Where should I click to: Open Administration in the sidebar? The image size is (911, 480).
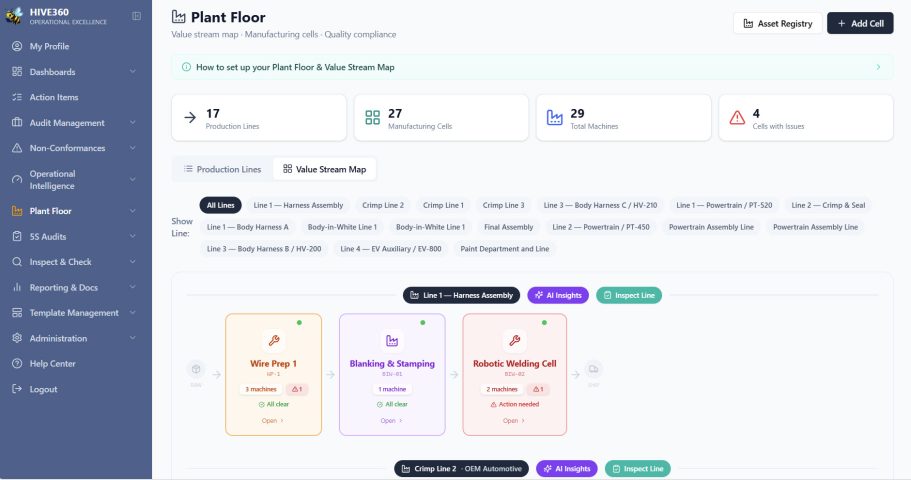pyautogui.click(x=58, y=338)
